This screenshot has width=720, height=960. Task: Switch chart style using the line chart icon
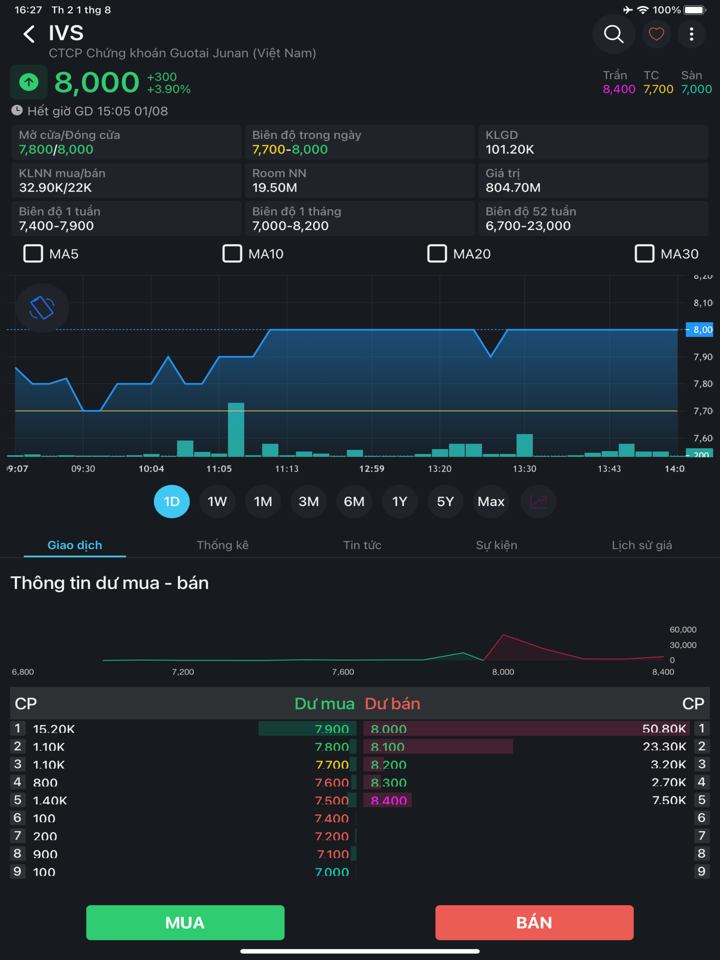pyautogui.click(x=539, y=502)
